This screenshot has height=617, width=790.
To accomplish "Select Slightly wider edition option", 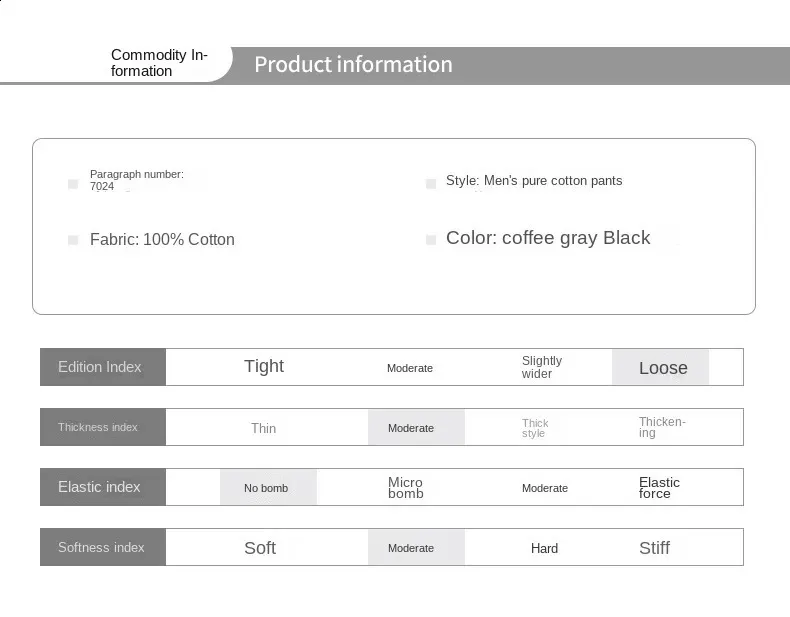I will click(x=542, y=367).
